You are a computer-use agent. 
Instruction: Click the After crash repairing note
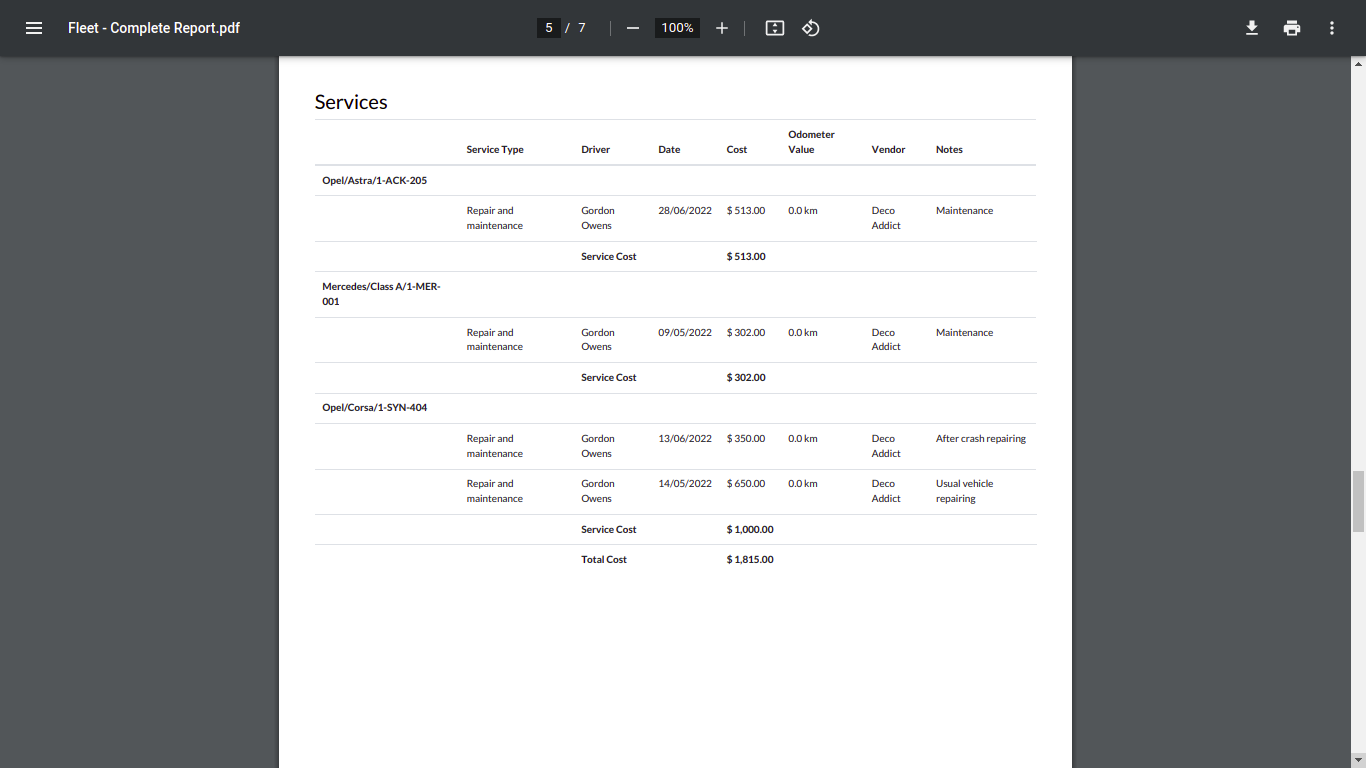[981, 439]
